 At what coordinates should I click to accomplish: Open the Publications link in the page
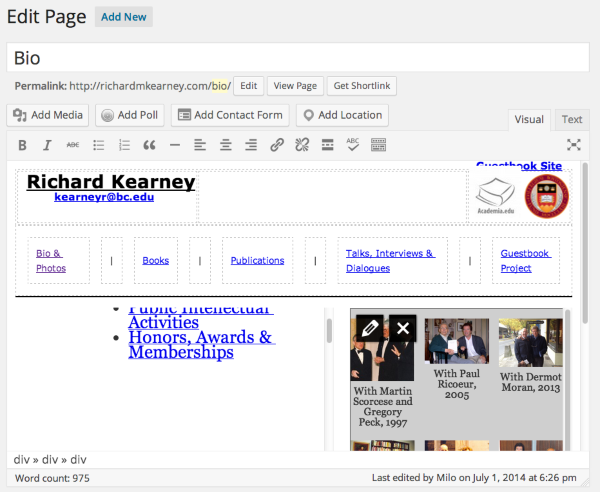257,260
